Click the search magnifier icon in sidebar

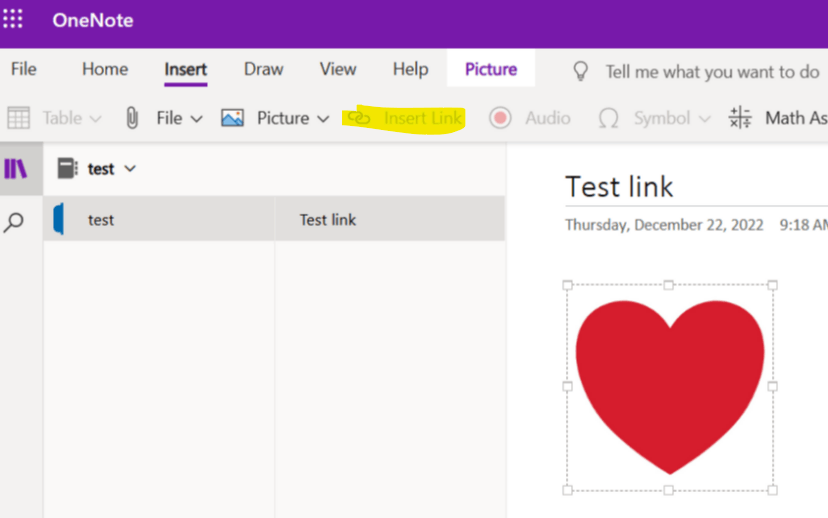pos(14,222)
